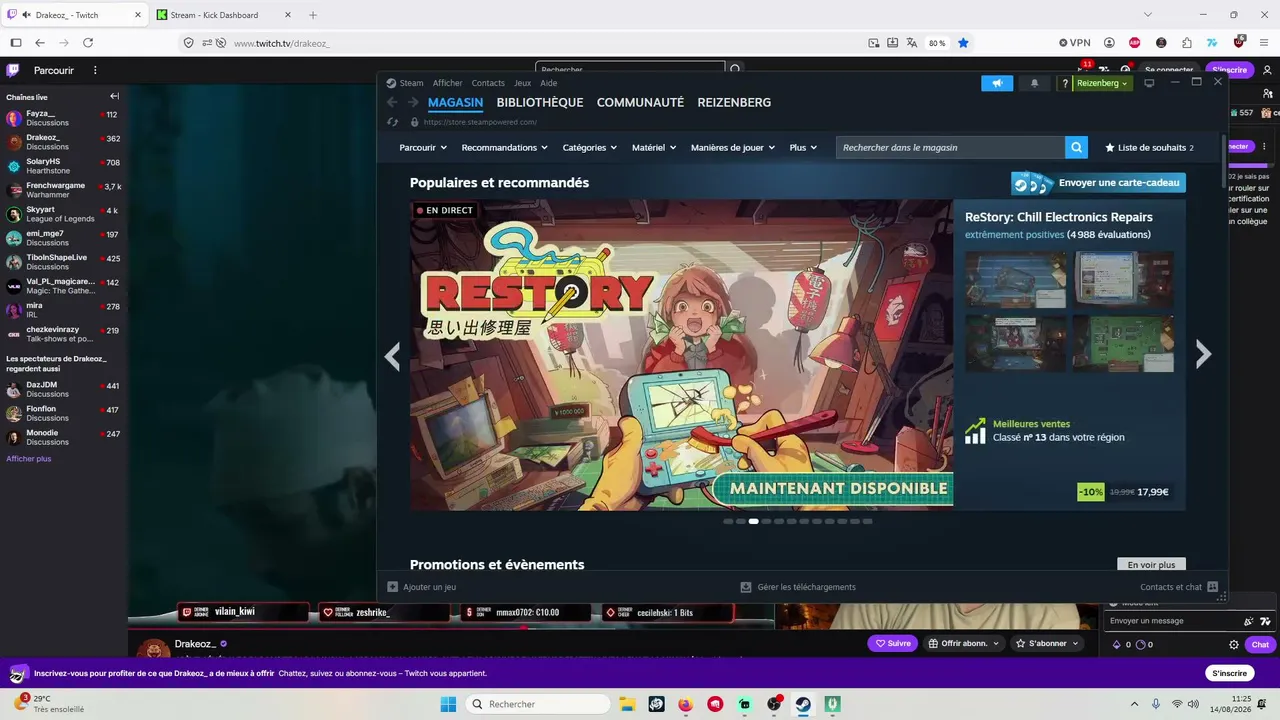Open browser extensions puzzle icon
1280x720 pixels.
[1187, 43]
